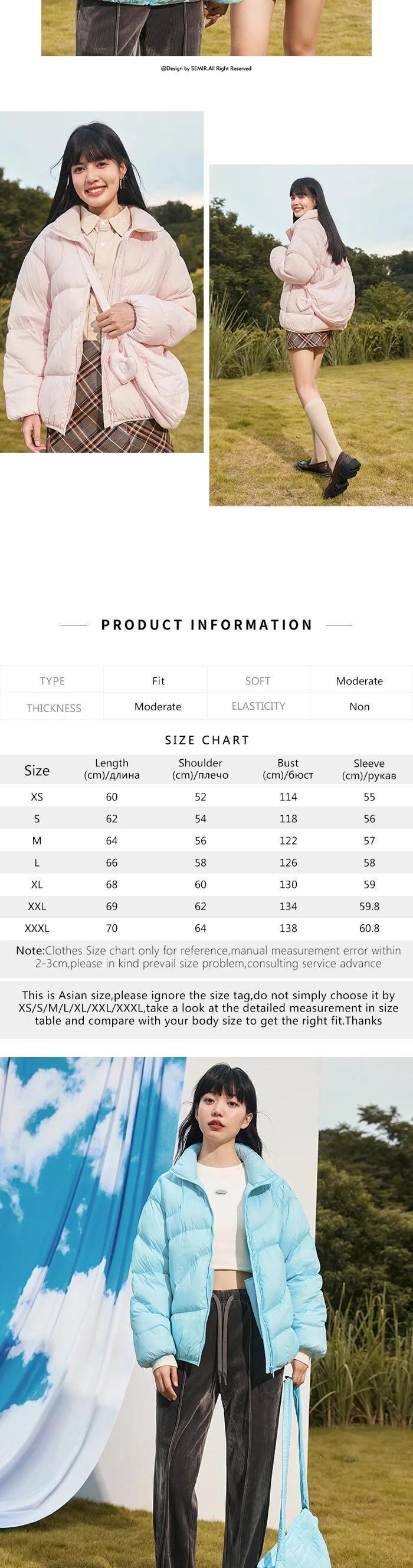The height and width of the screenshot is (1568, 413).
Task: Click the THICKNESS label cell
Action: (54, 708)
